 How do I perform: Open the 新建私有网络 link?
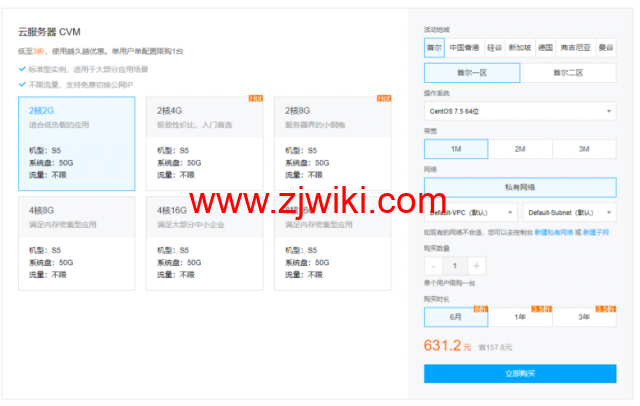(552, 232)
